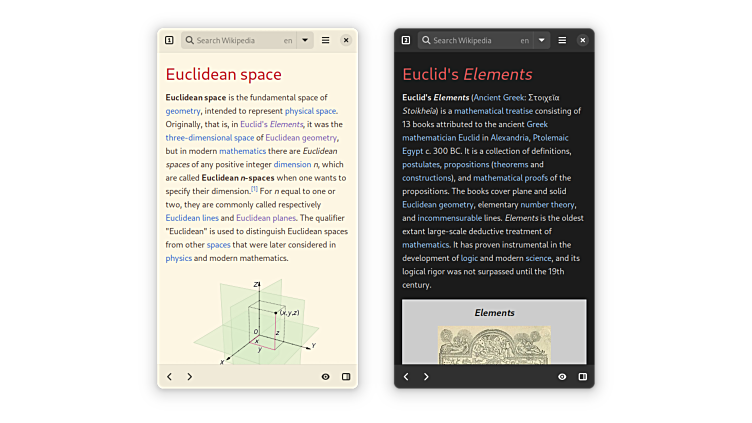Open the hamburger menu in the light window
This screenshot has width=752, height=423.
click(x=325, y=40)
